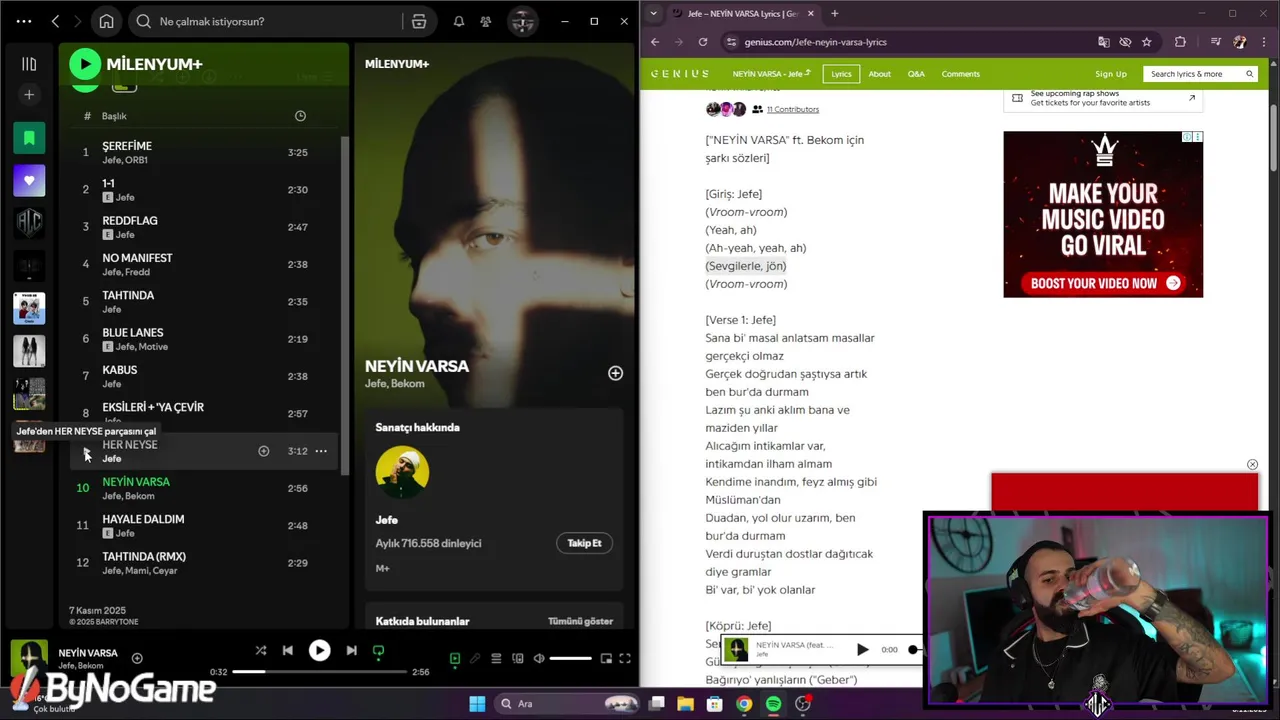Screen dimensions: 1280x720
Task: Adjust the Spotify volume slider
Action: [570, 658]
